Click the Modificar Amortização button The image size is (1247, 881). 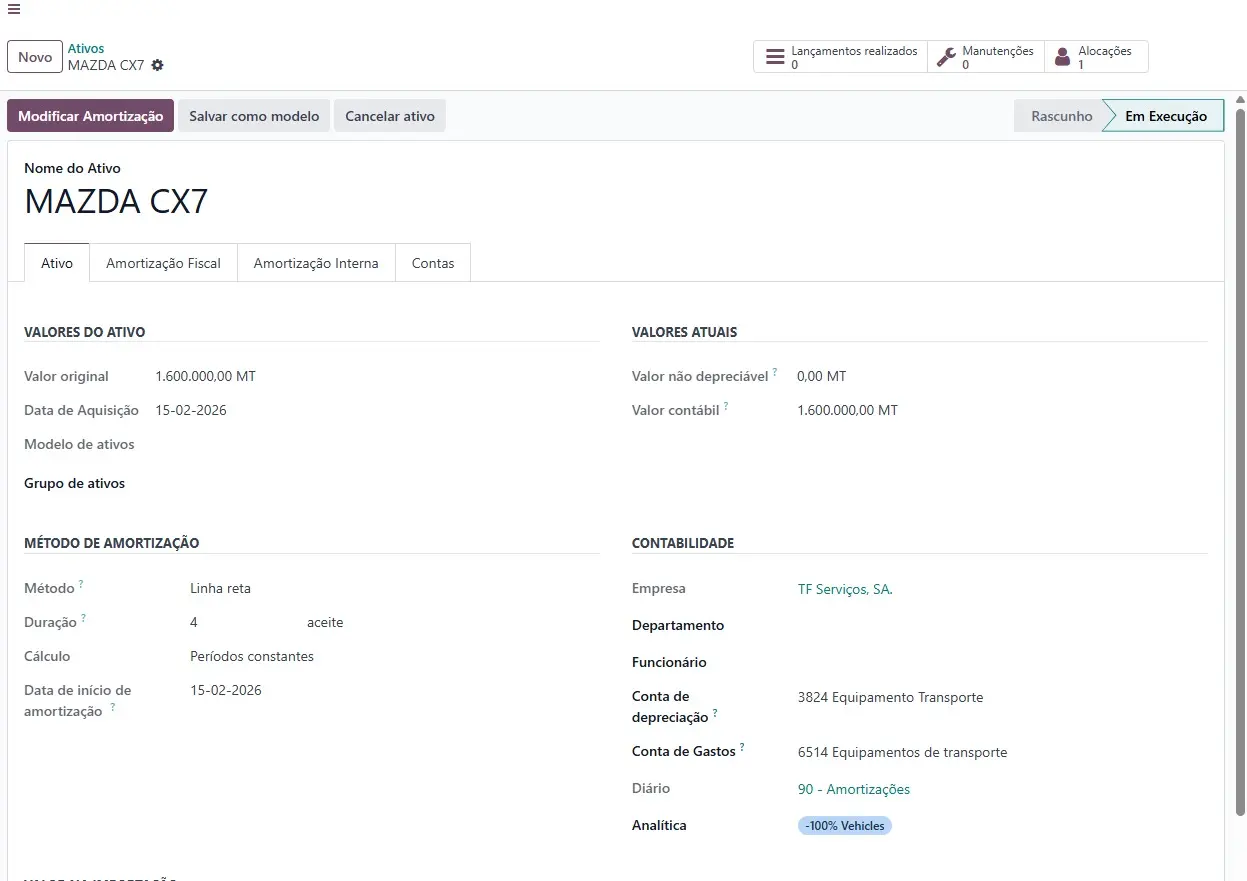90,116
